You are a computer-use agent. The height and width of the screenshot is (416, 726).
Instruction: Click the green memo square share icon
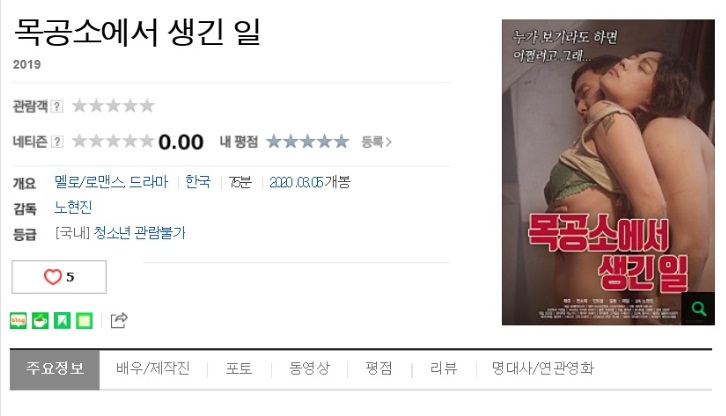[x=84, y=320]
